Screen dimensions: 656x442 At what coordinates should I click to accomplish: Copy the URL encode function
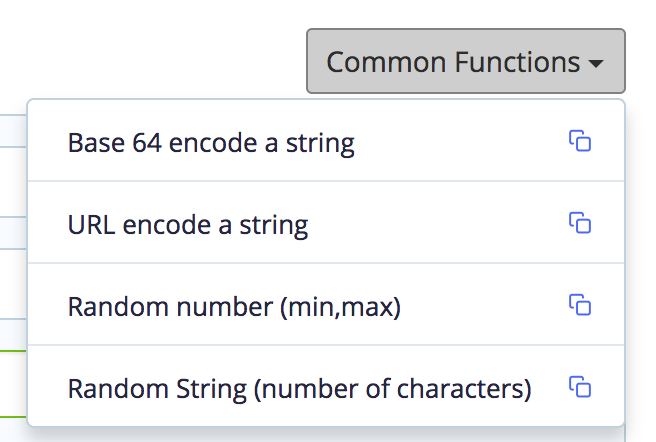580,223
